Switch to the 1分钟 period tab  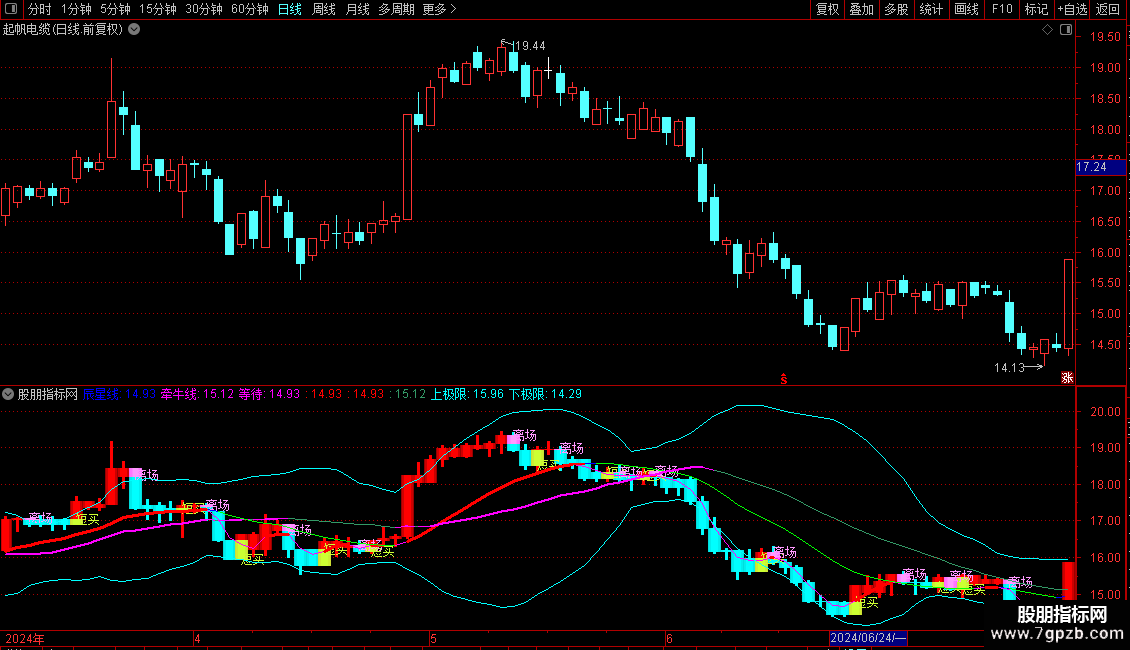[76, 9]
